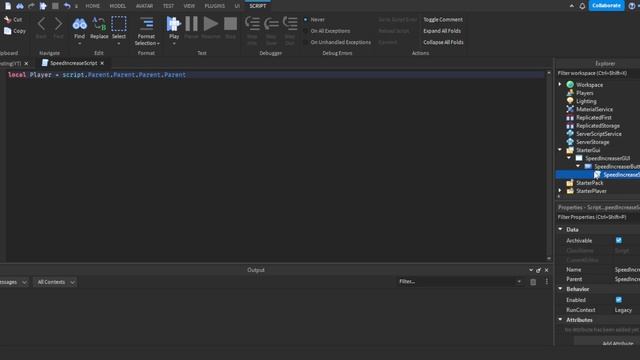Click the Filter workspace search field
Image resolution: width=640 pixels, height=360 pixels.
(598, 73)
